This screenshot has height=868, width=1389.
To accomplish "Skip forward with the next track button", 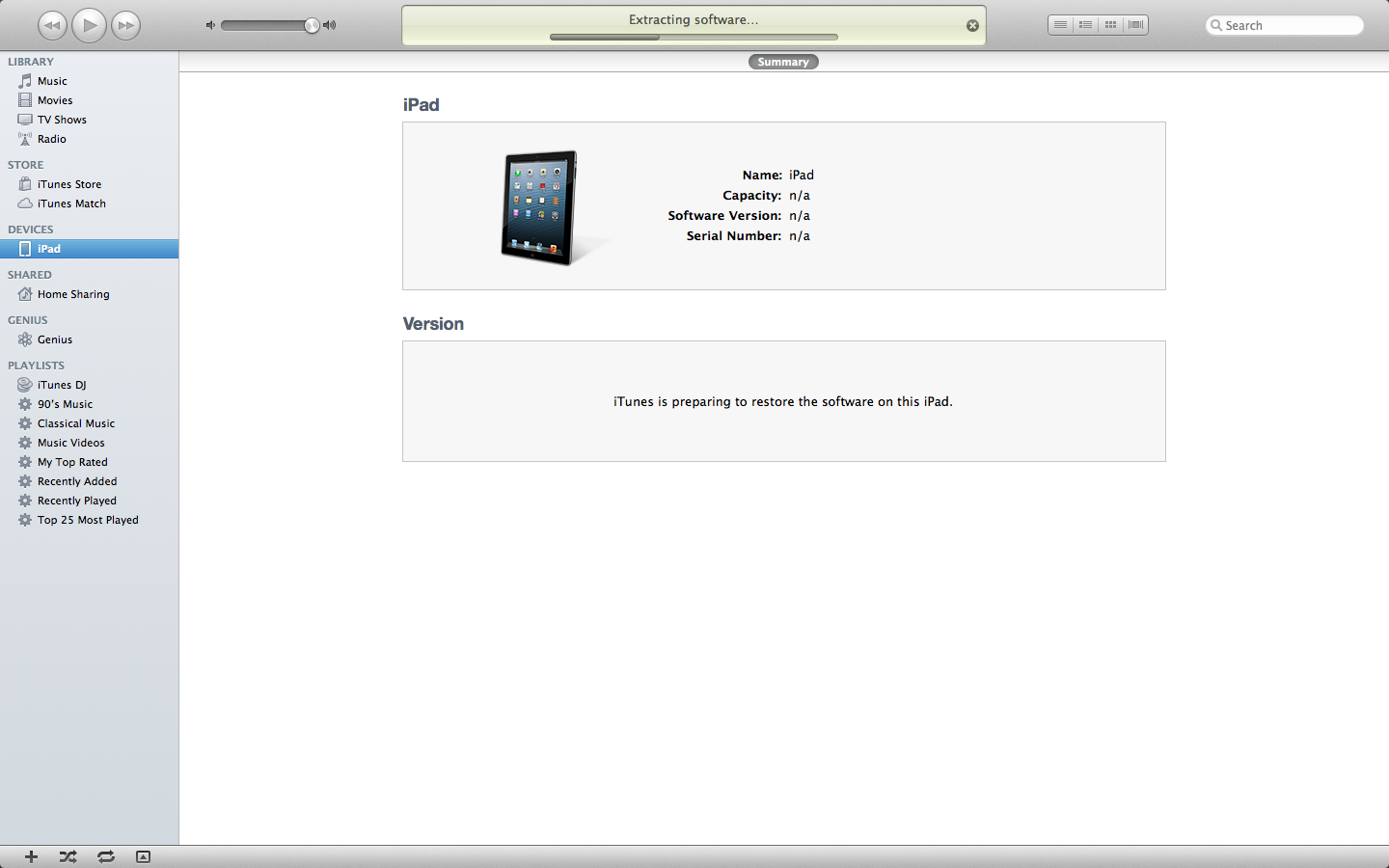I will click(x=125, y=25).
